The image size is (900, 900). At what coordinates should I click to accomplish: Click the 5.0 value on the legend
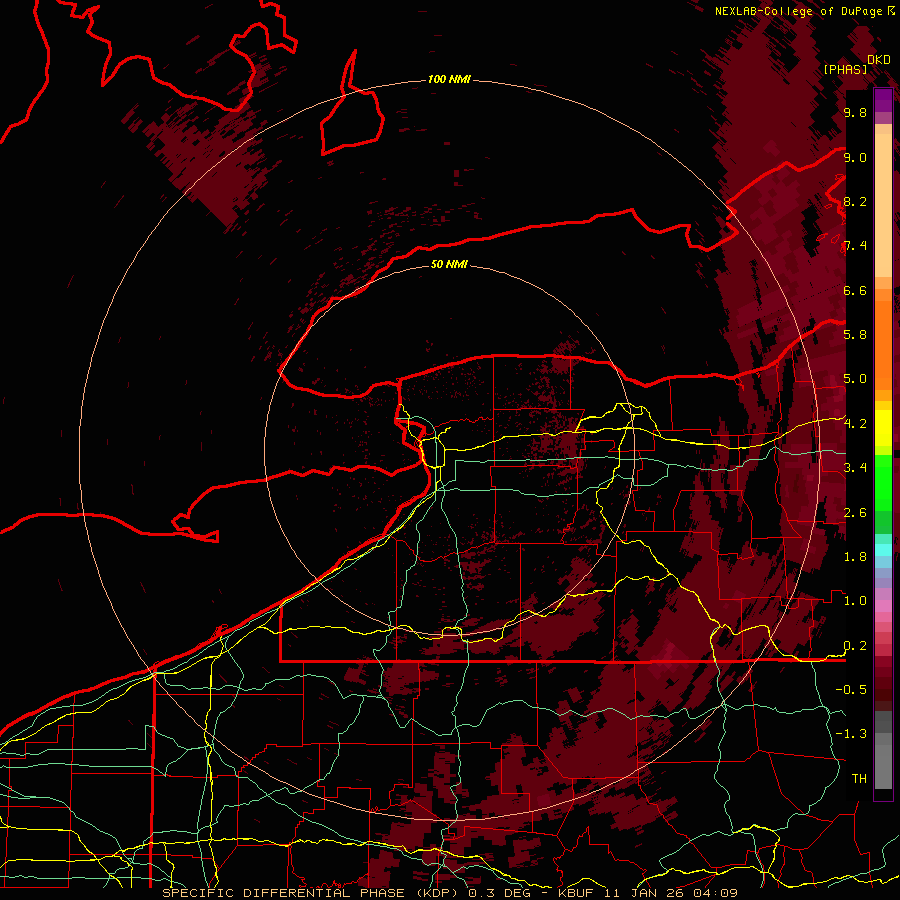point(855,379)
